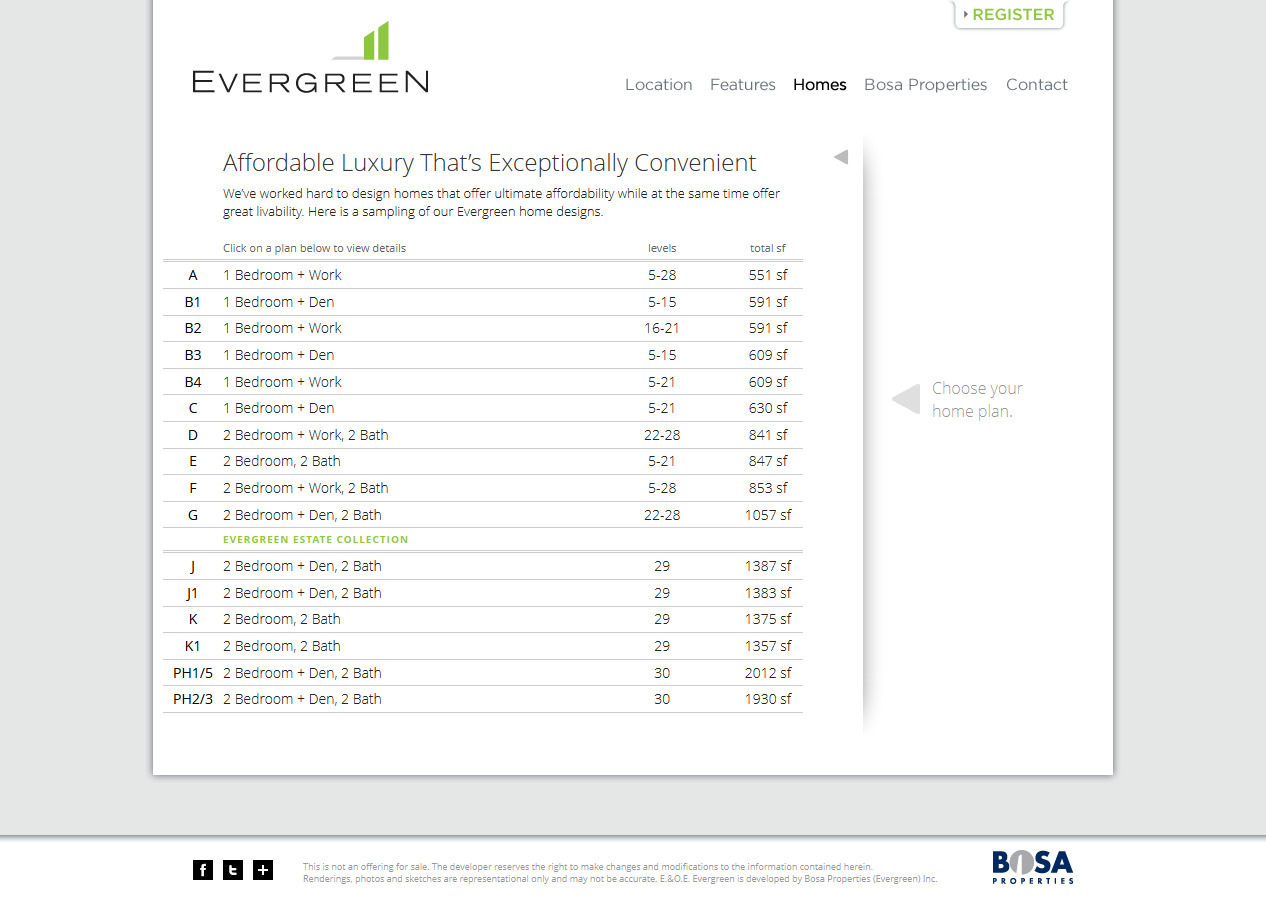
Task: Click the Bosa Properties footer logo
Action: [x=1033, y=867]
